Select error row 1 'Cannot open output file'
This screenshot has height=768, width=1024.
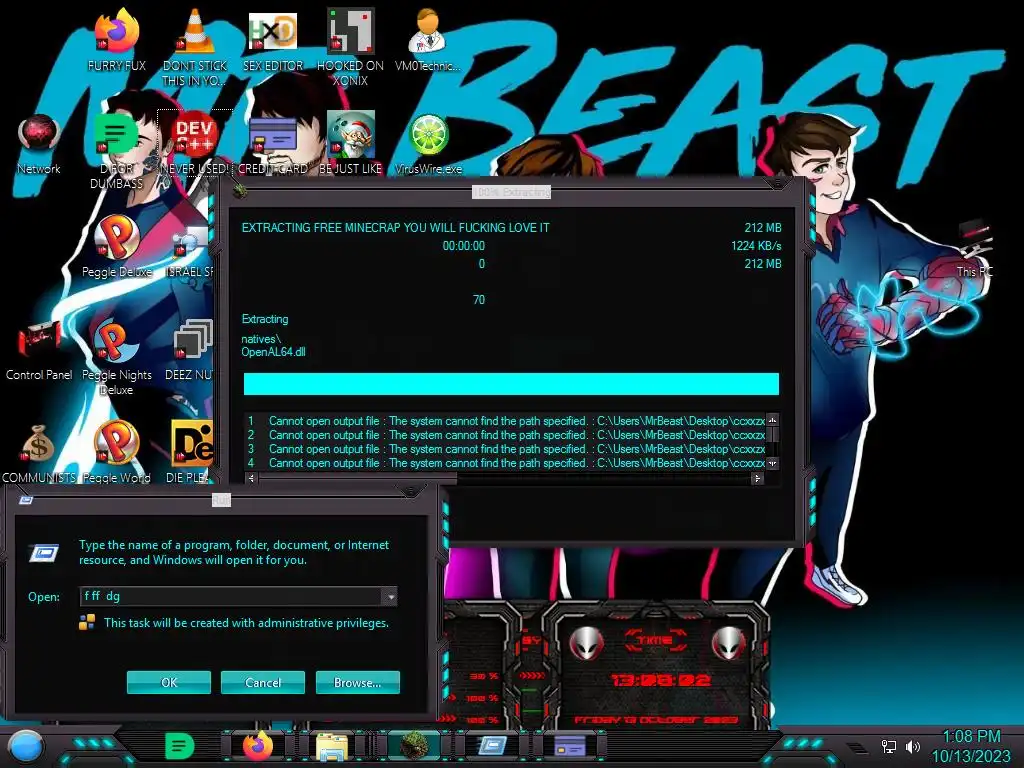(x=505, y=421)
